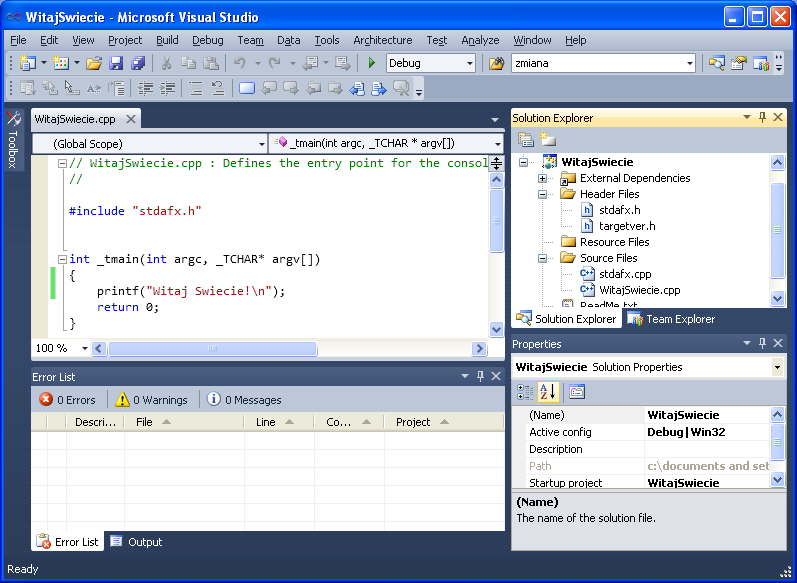Viewport: 797px width, 583px height.
Task: Toggle the 0 Errors filter
Action: pos(68,400)
